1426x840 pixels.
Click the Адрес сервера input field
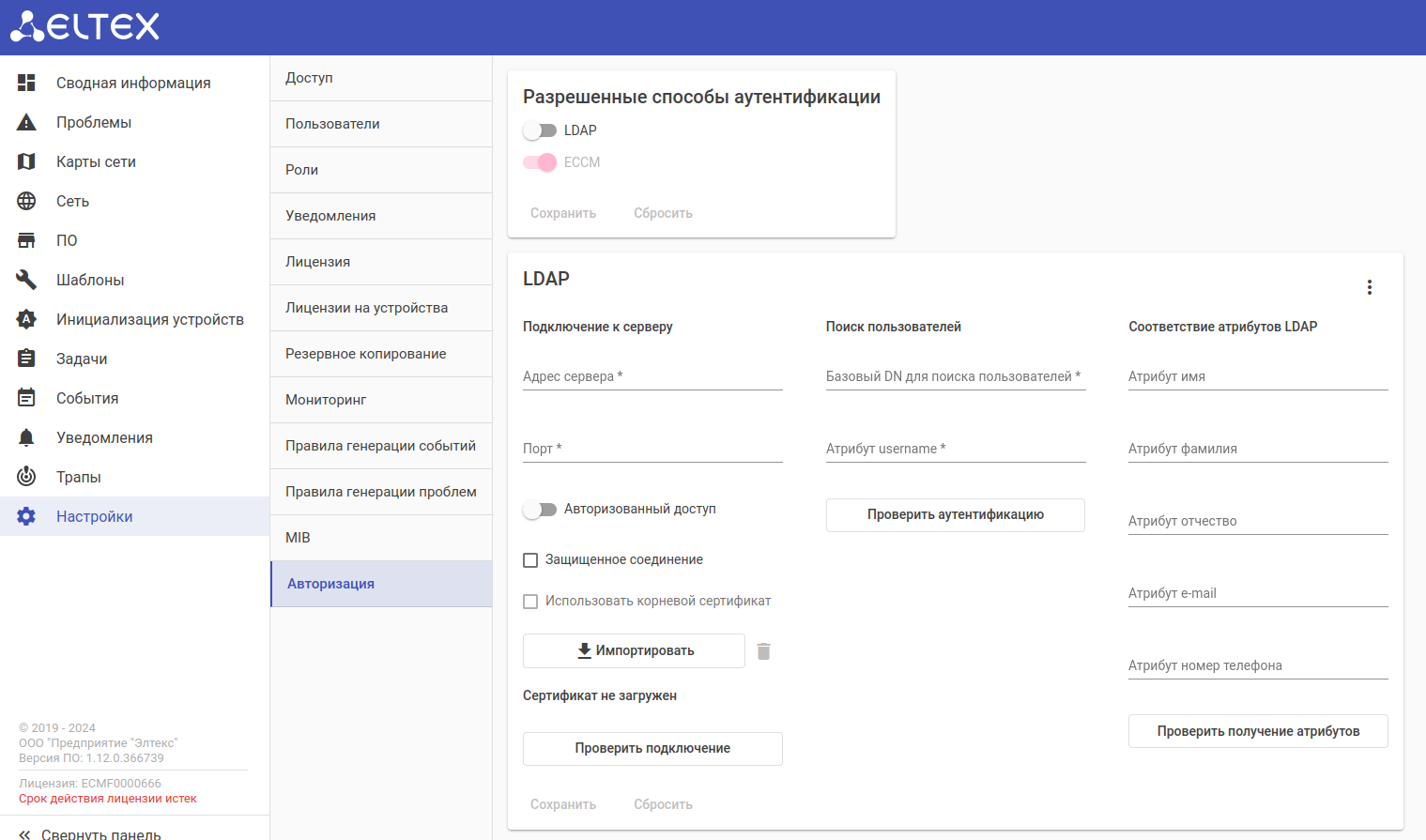click(652, 377)
